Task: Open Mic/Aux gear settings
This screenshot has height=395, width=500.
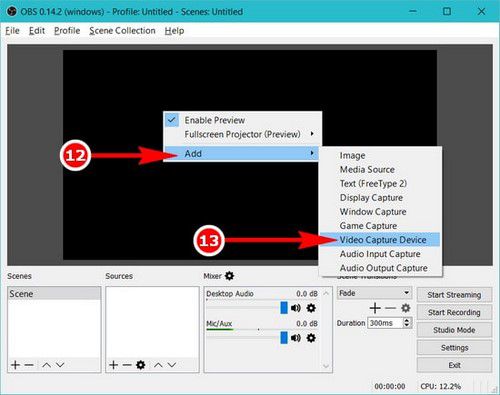Action: pos(311,338)
